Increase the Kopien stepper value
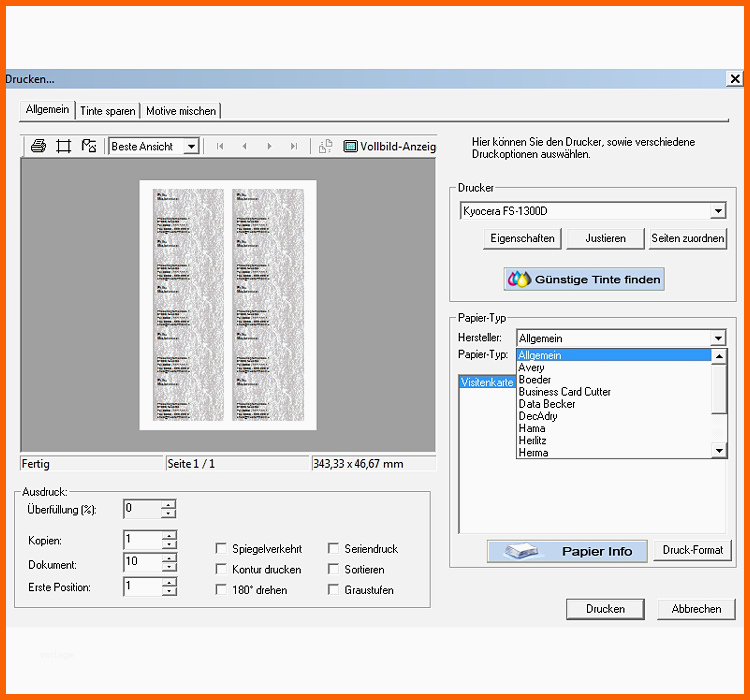Screen dimensions: 750x700 point(168,534)
